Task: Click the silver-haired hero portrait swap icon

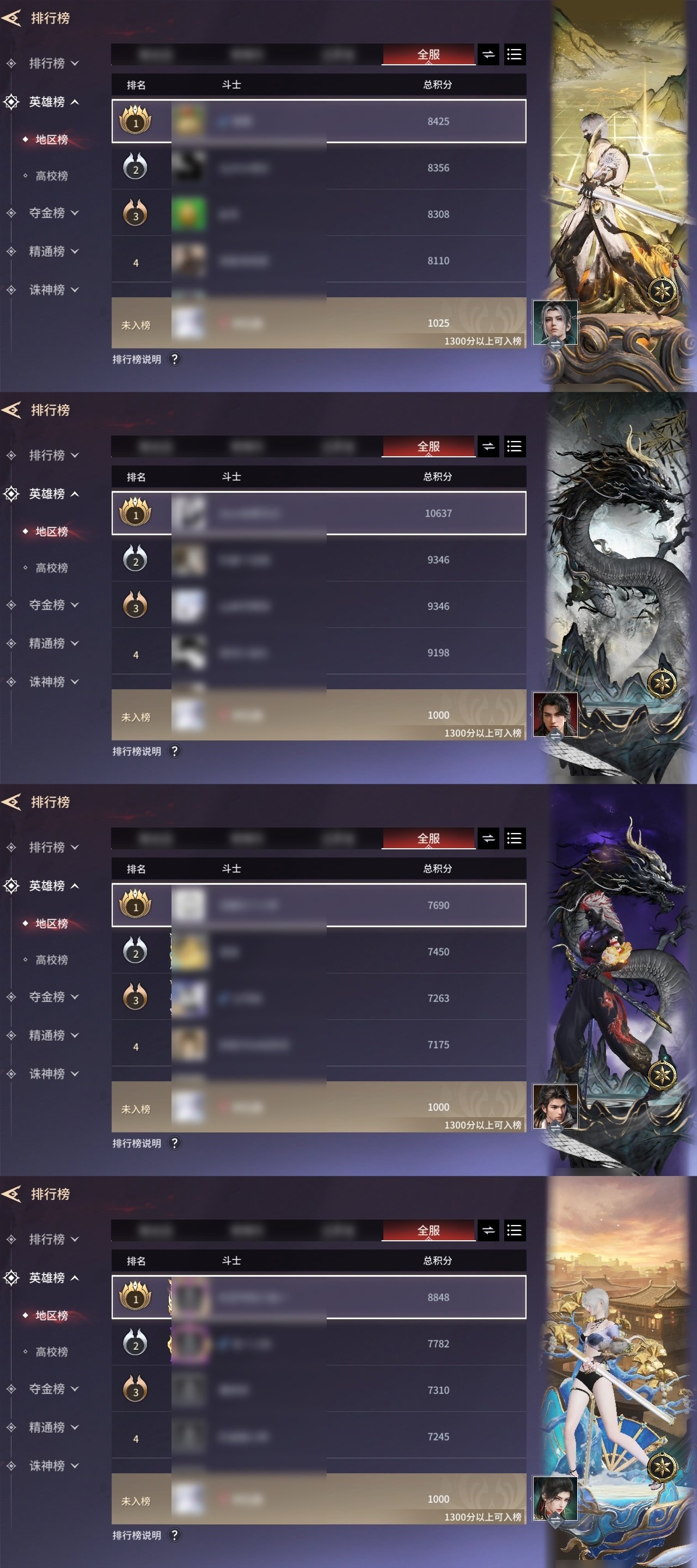Action: 555,345
